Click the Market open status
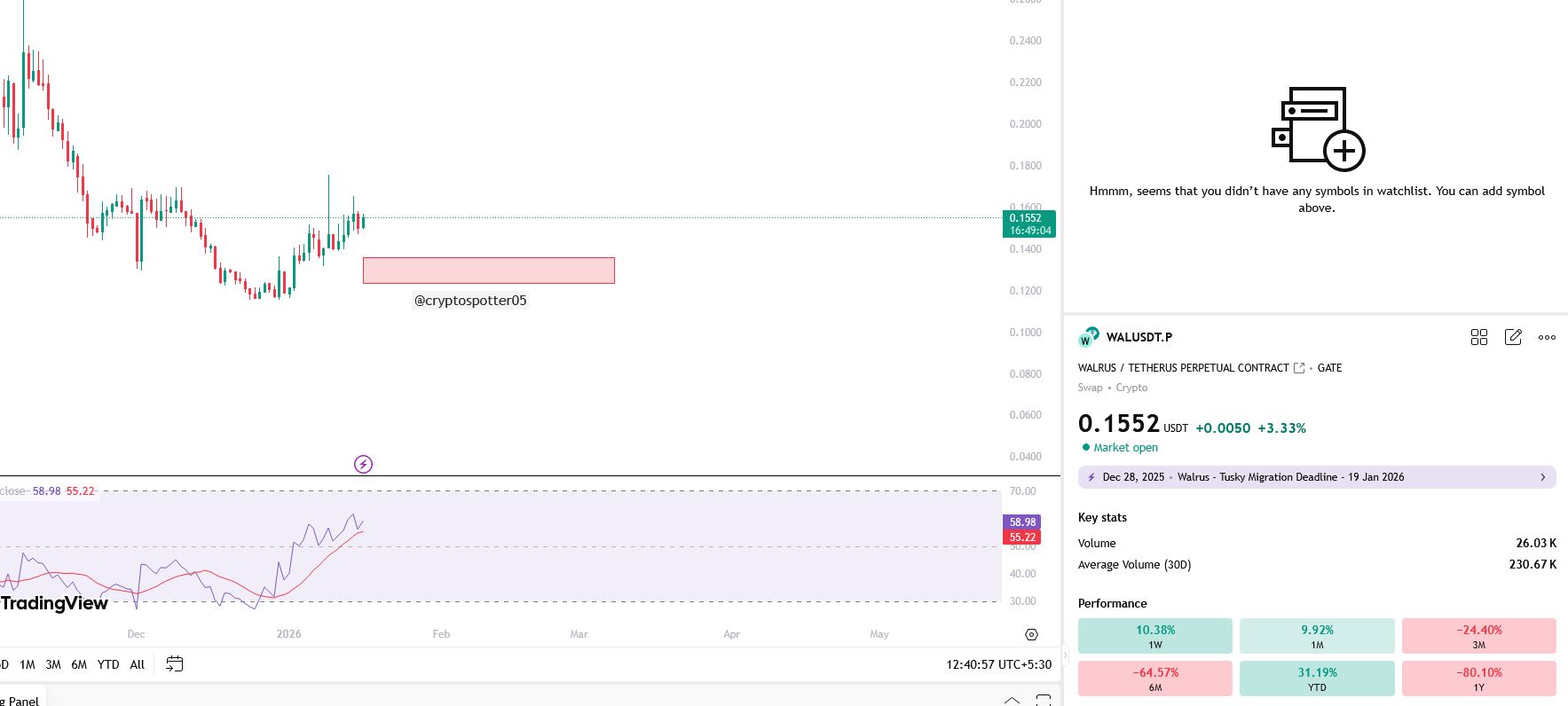 point(1120,448)
